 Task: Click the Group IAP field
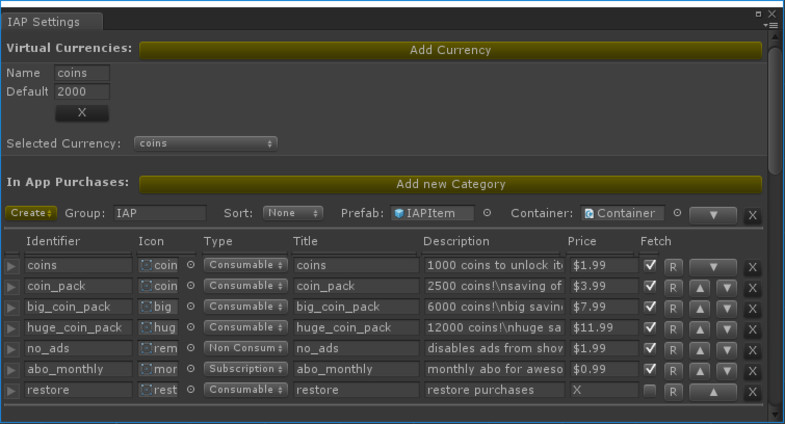160,213
